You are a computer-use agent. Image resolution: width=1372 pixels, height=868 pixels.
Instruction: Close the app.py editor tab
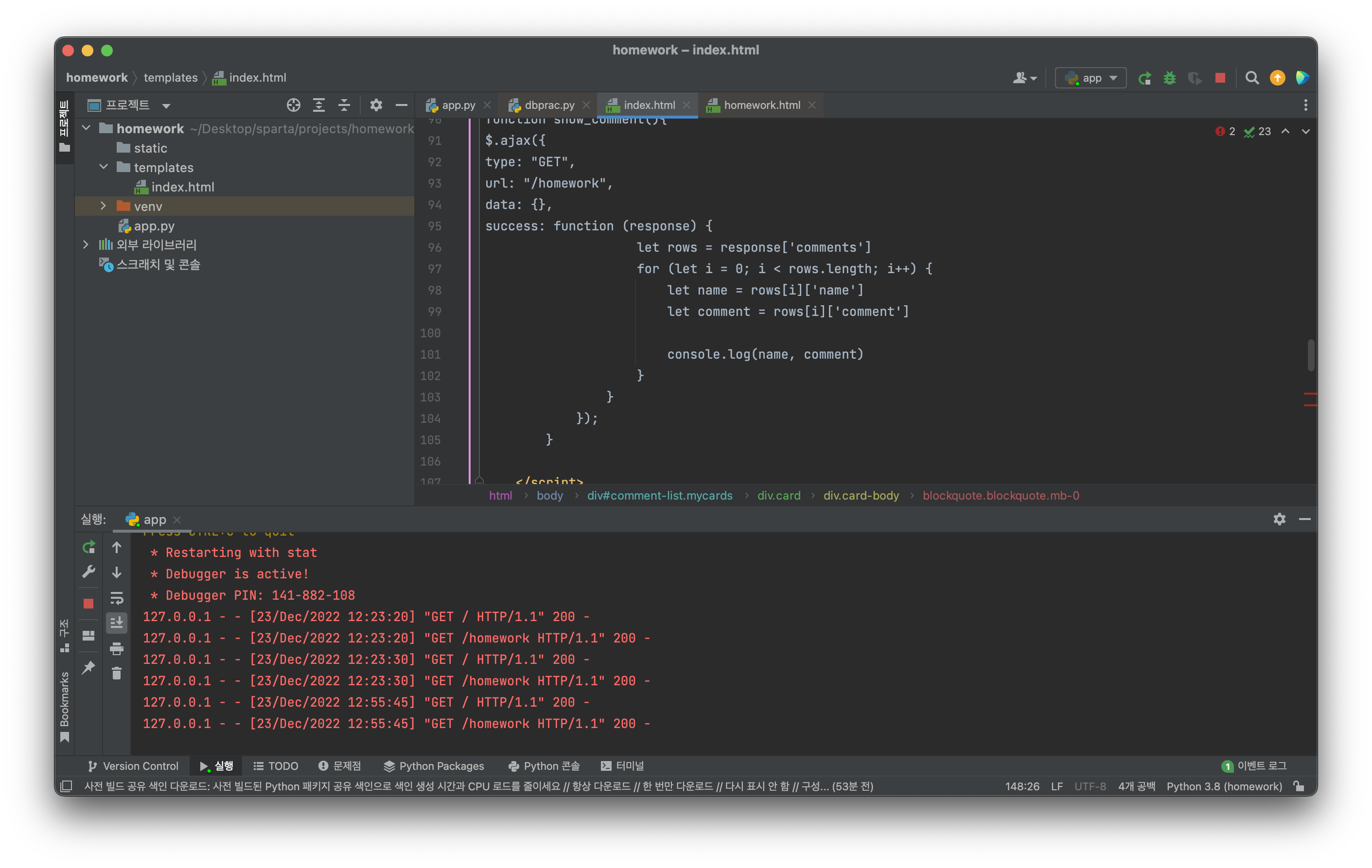point(487,105)
